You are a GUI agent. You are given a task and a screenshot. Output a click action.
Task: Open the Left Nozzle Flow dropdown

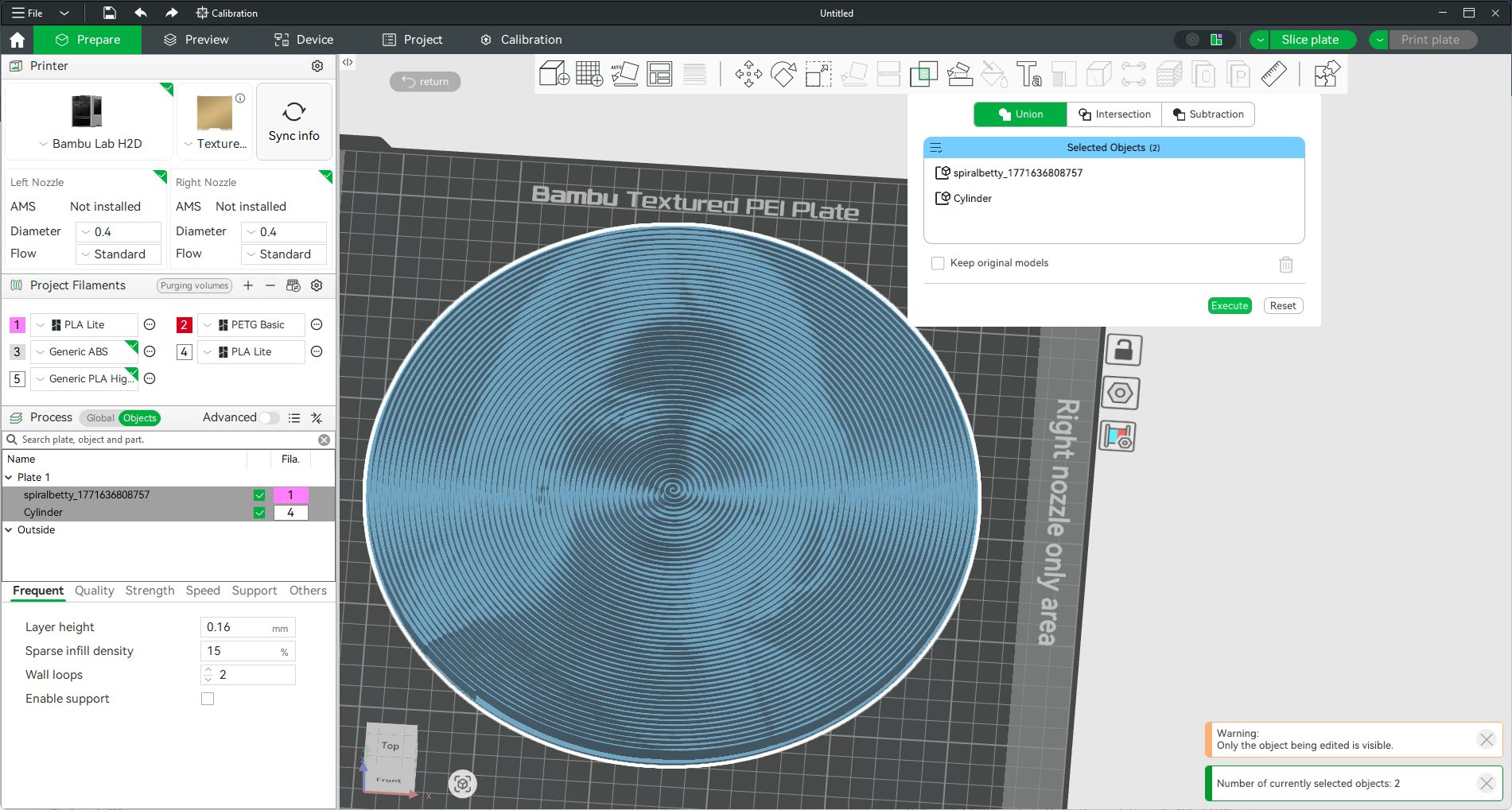tap(119, 254)
